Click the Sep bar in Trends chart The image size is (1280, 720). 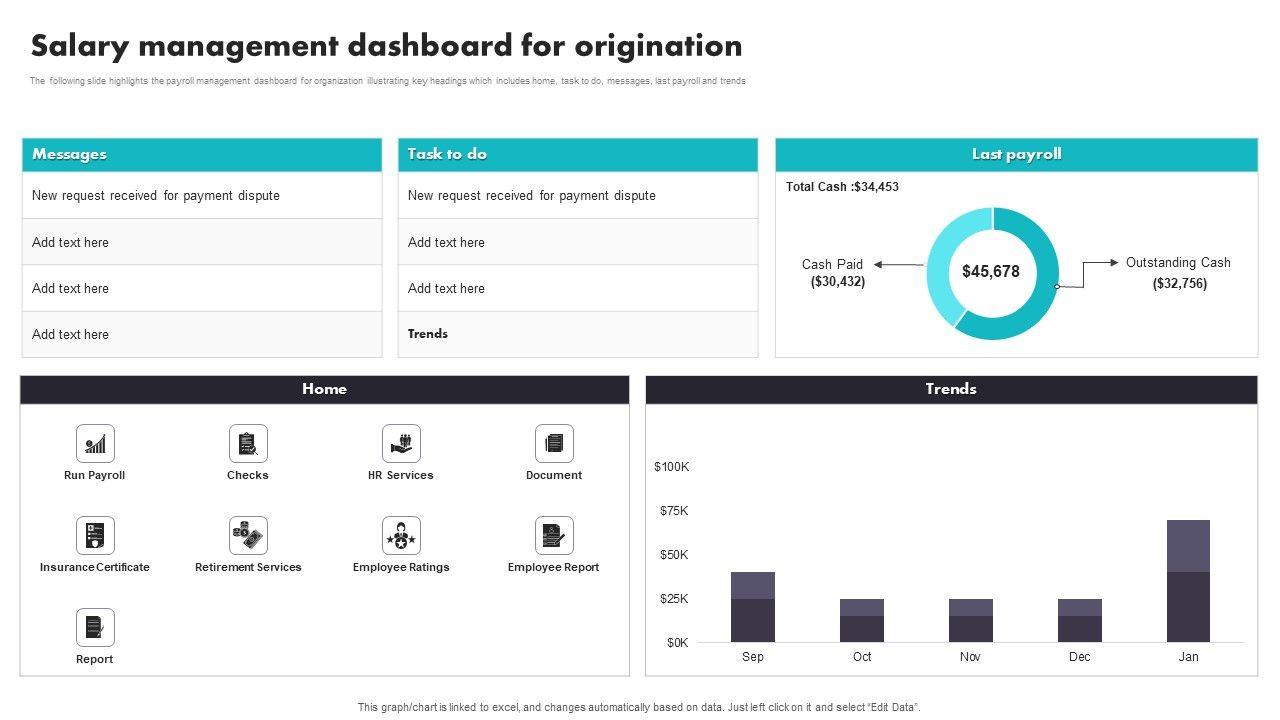(753, 607)
